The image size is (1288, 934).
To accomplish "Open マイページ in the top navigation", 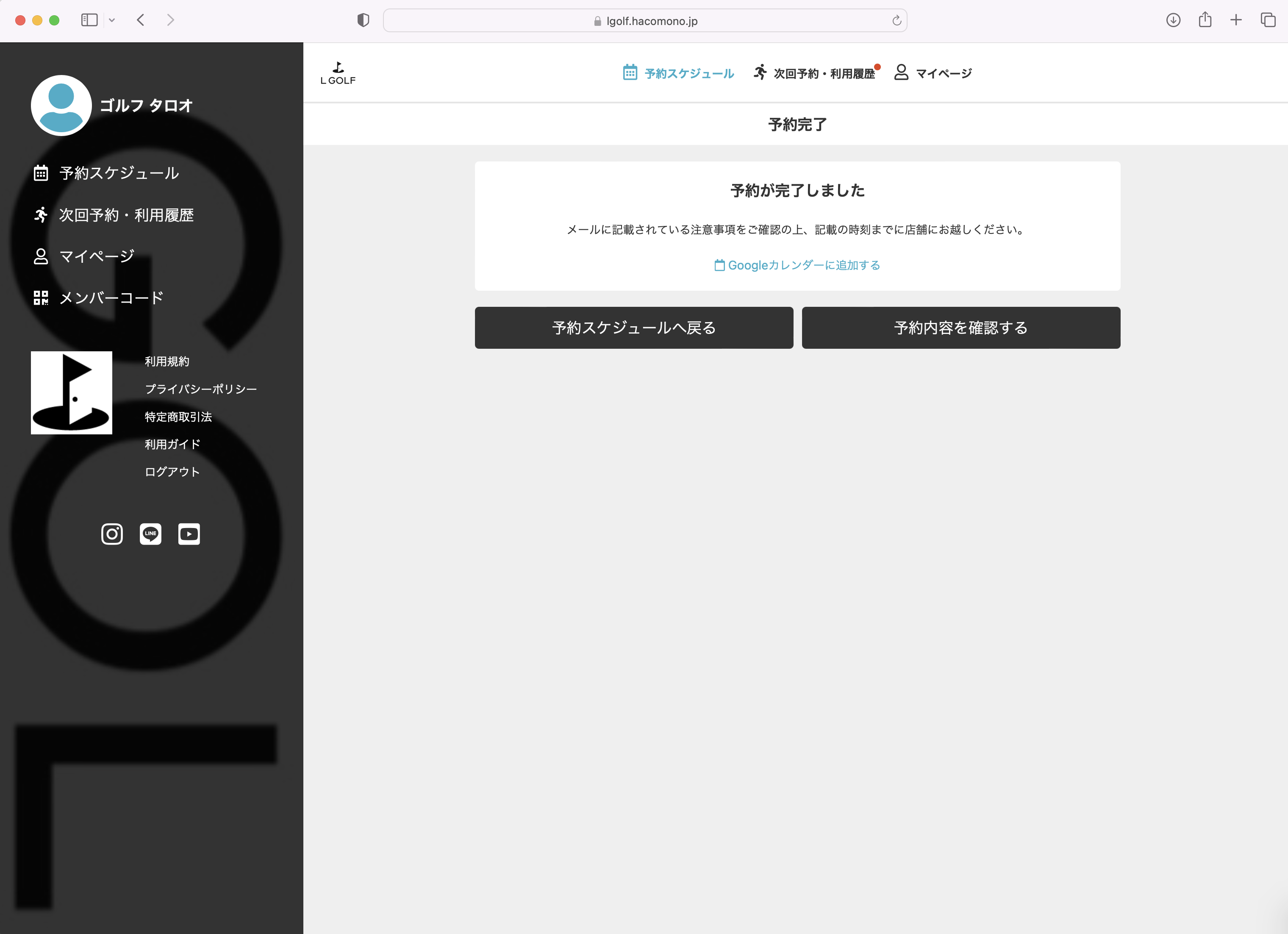I will (x=933, y=73).
